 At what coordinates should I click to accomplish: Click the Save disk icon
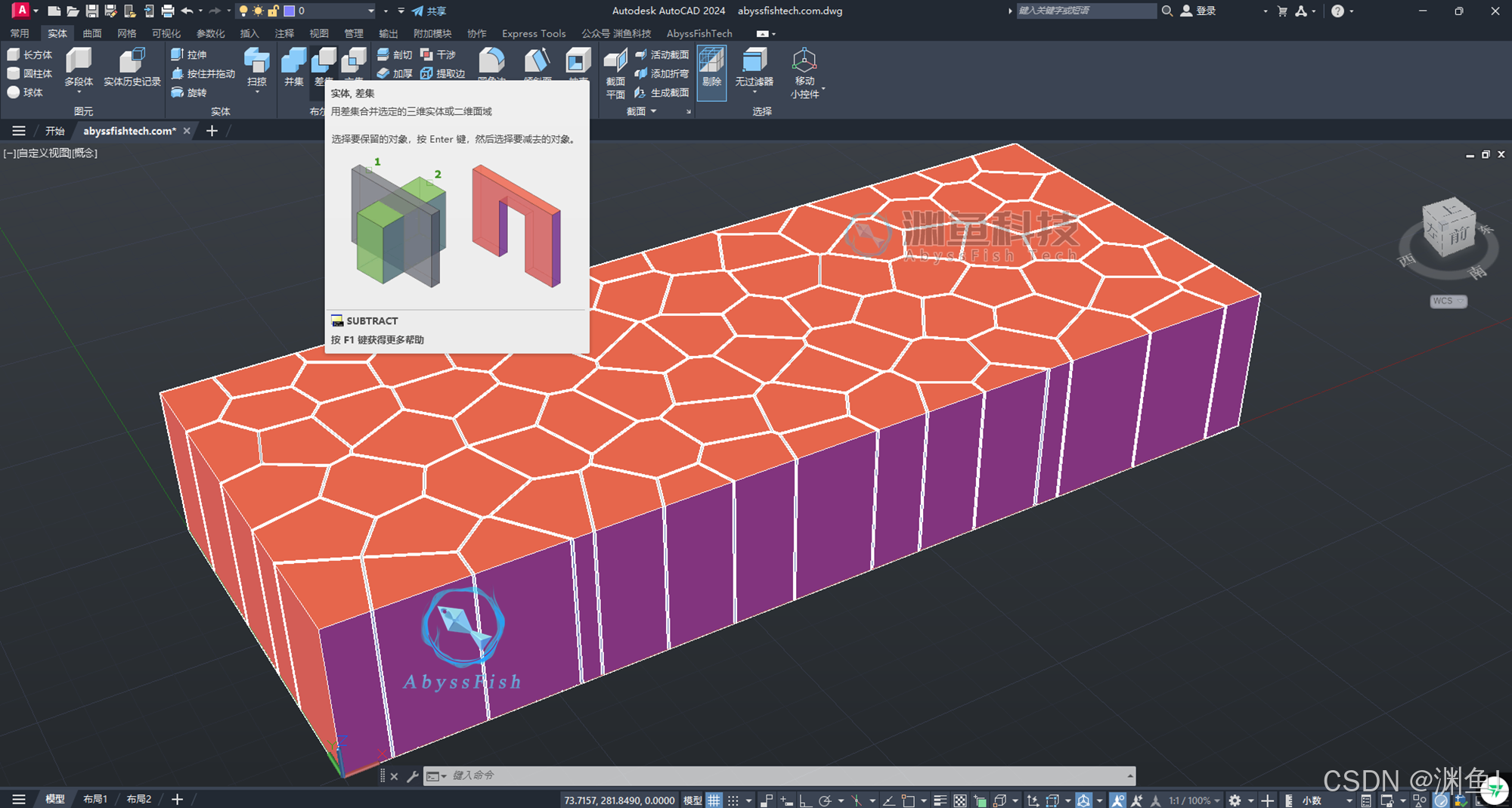click(91, 11)
